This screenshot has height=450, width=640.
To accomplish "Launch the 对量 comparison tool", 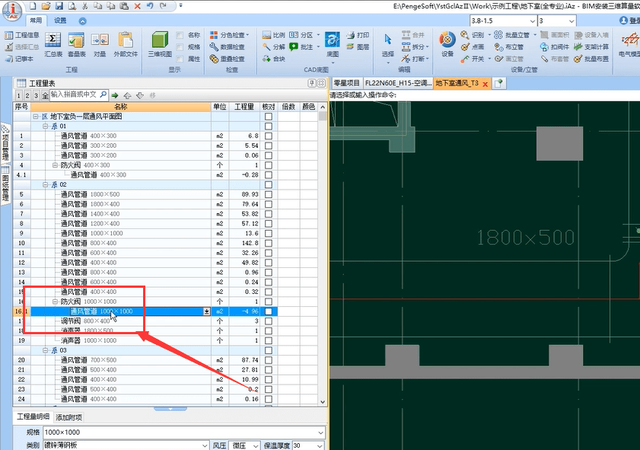I will 100,45.
